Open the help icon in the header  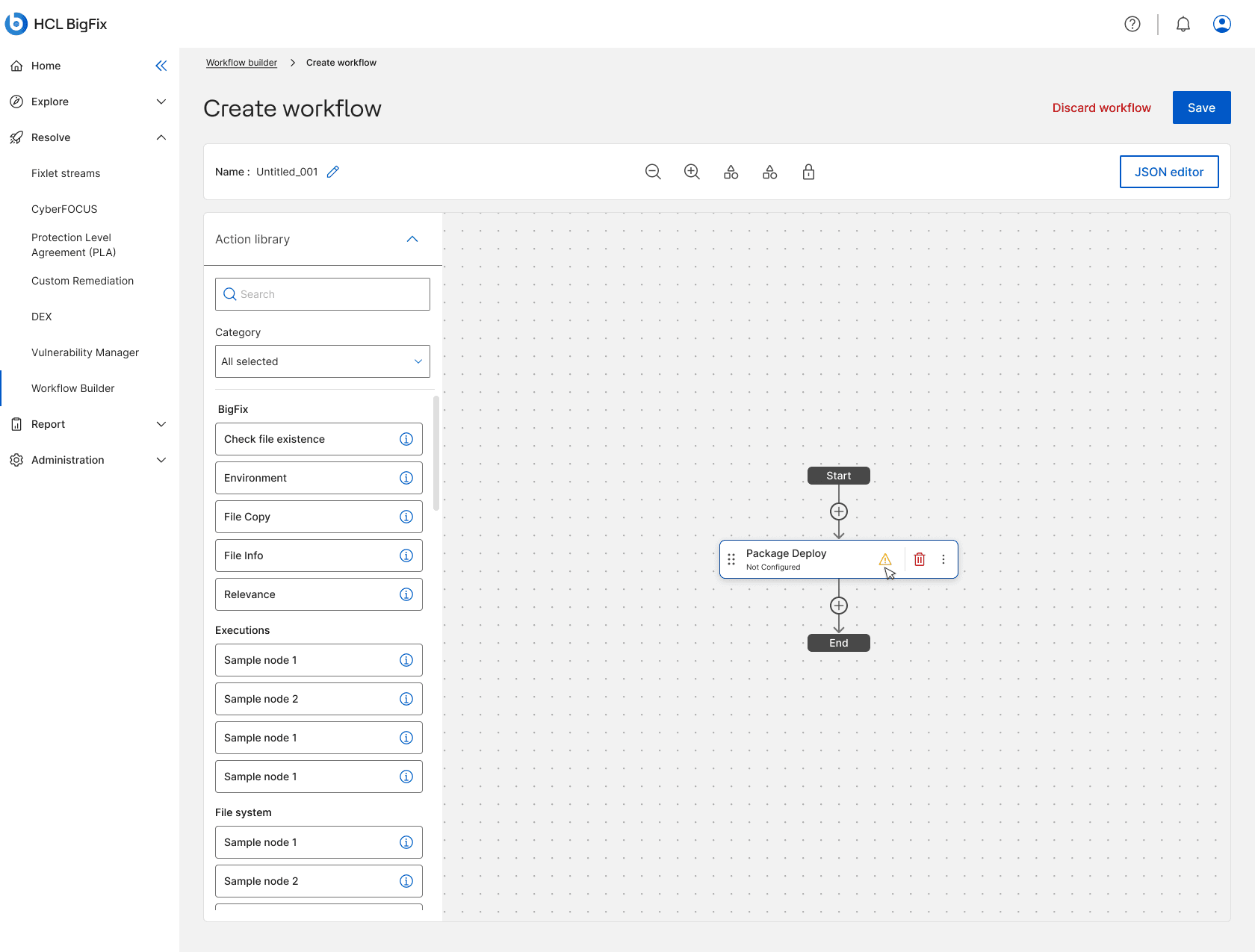click(x=1132, y=24)
